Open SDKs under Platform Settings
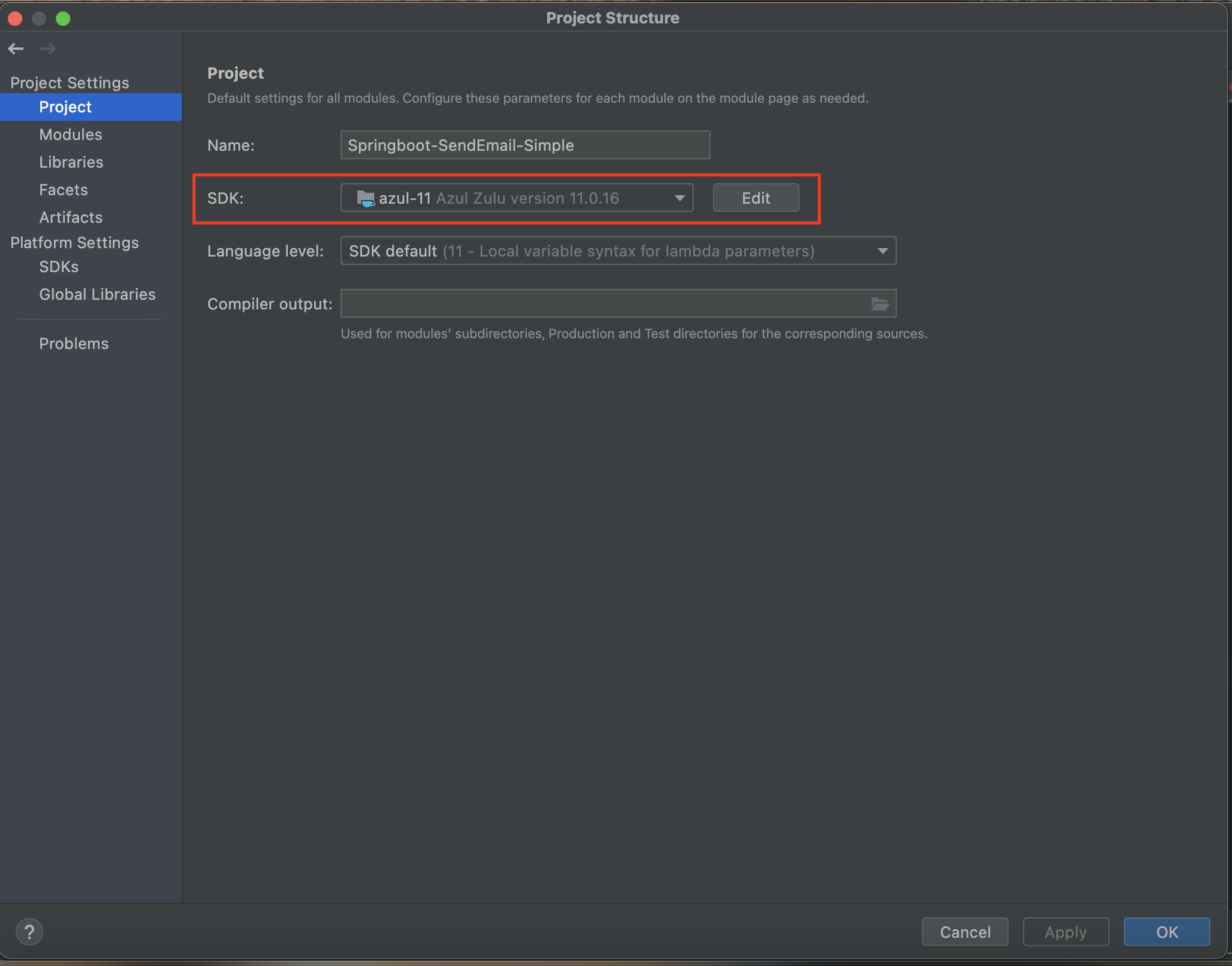Screen dimensions: 1232x966 point(58,267)
